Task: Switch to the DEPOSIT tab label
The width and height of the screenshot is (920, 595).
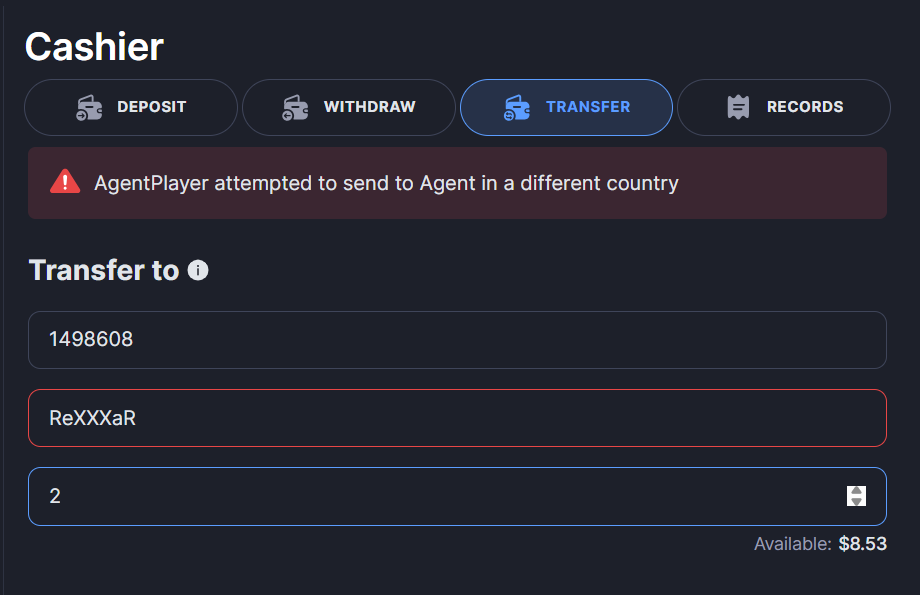Action: pos(151,107)
